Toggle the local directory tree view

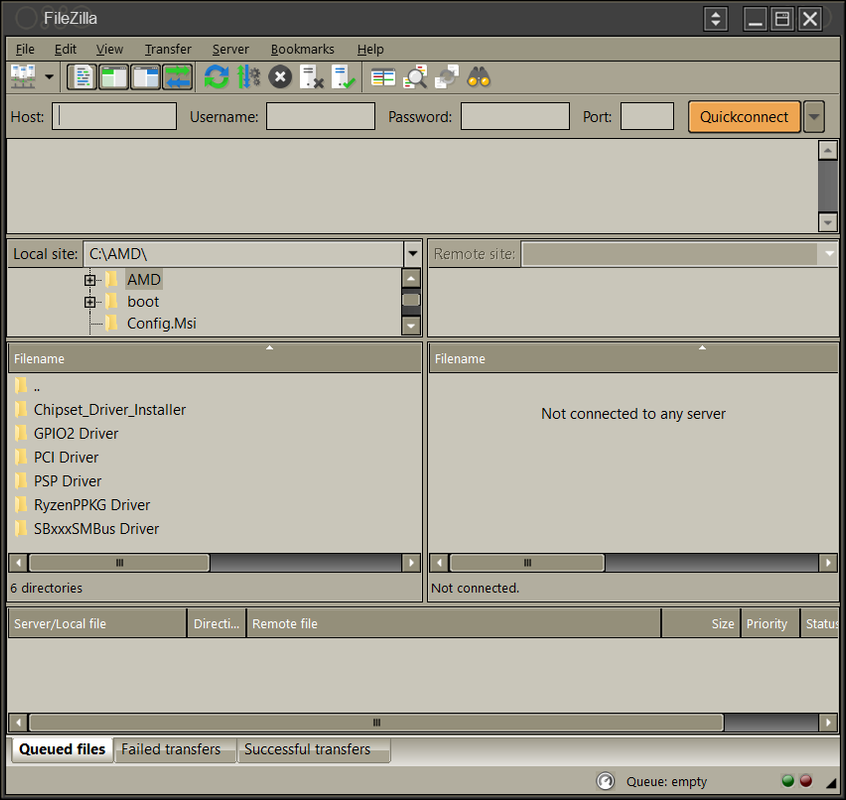coord(114,77)
